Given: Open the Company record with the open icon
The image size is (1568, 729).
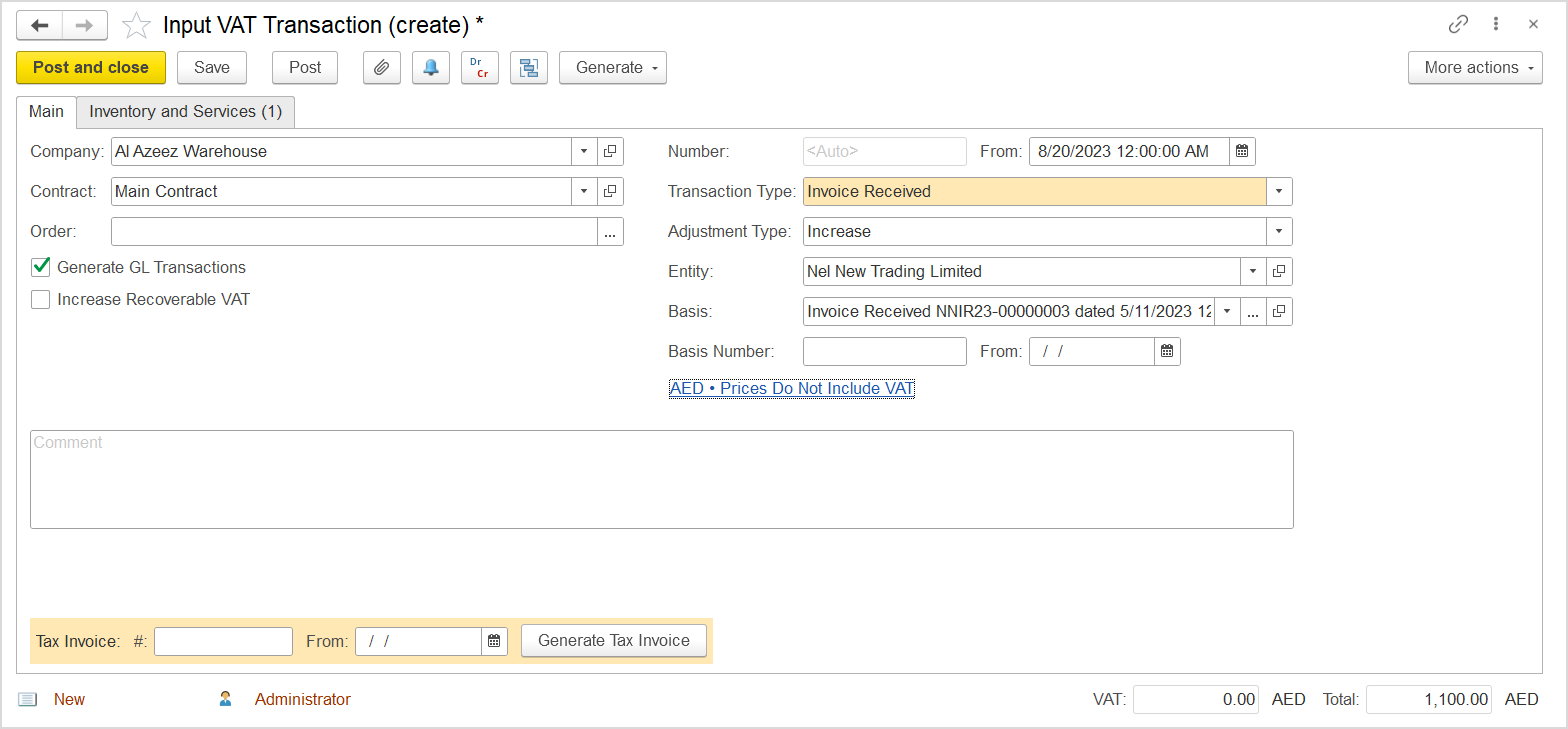Looking at the screenshot, I should (610, 152).
